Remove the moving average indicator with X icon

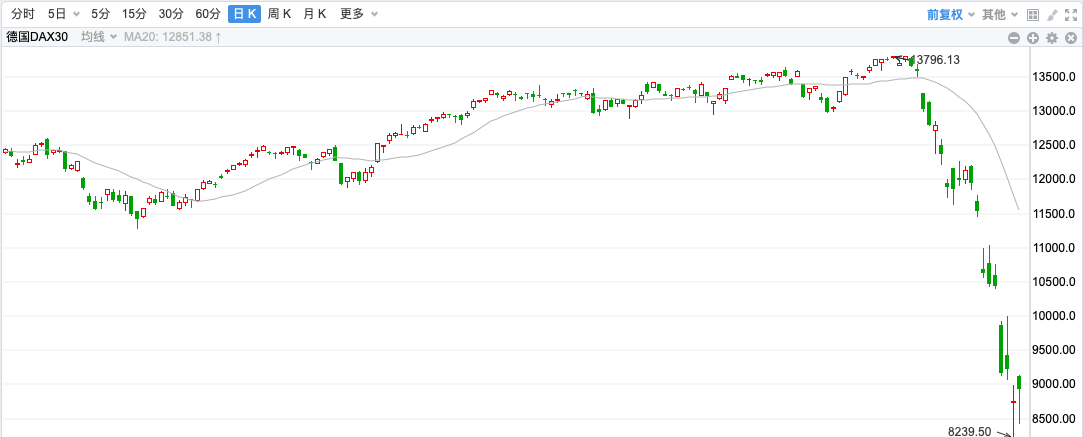(1071, 38)
